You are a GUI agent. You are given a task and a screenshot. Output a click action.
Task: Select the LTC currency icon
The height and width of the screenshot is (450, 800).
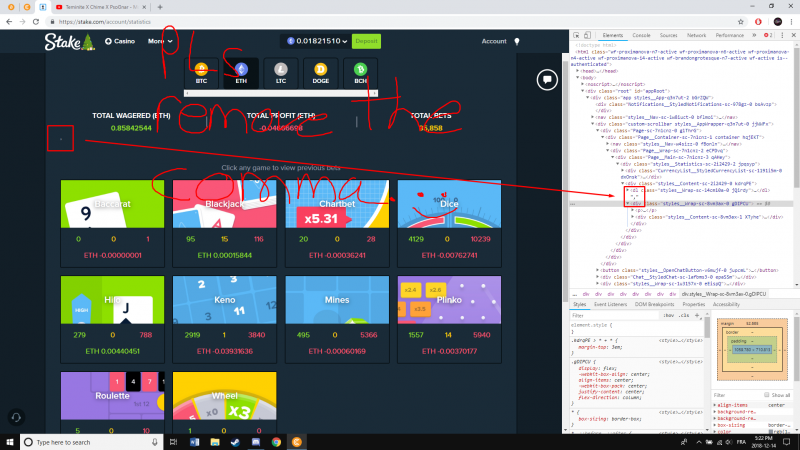point(281,69)
